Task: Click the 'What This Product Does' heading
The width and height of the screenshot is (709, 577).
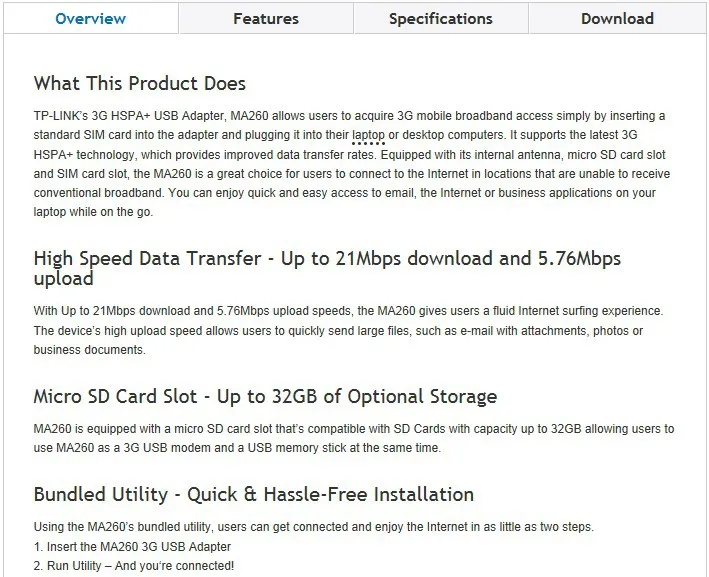Action: click(140, 83)
